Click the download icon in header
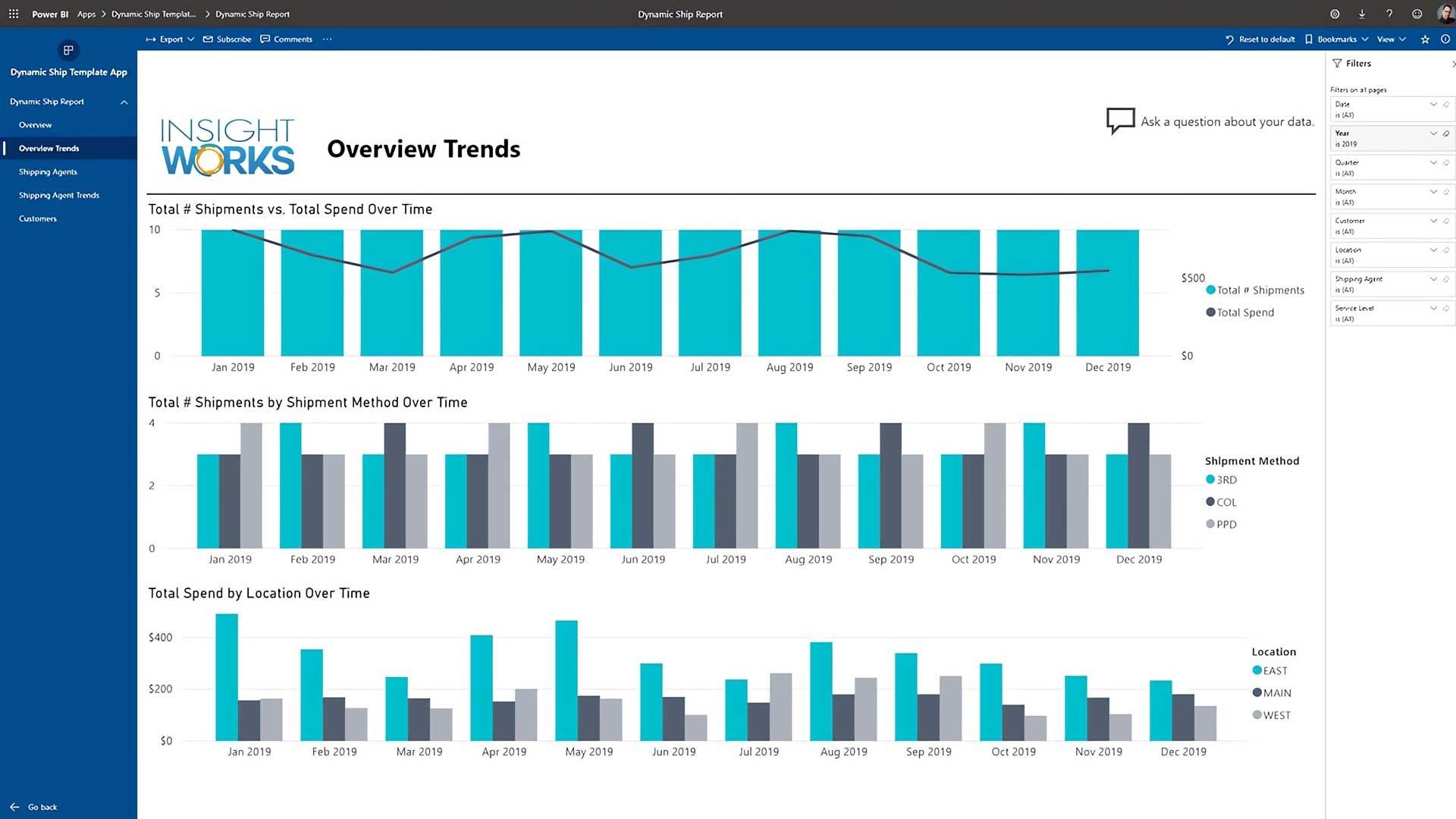1456x819 pixels. click(1362, 14)
